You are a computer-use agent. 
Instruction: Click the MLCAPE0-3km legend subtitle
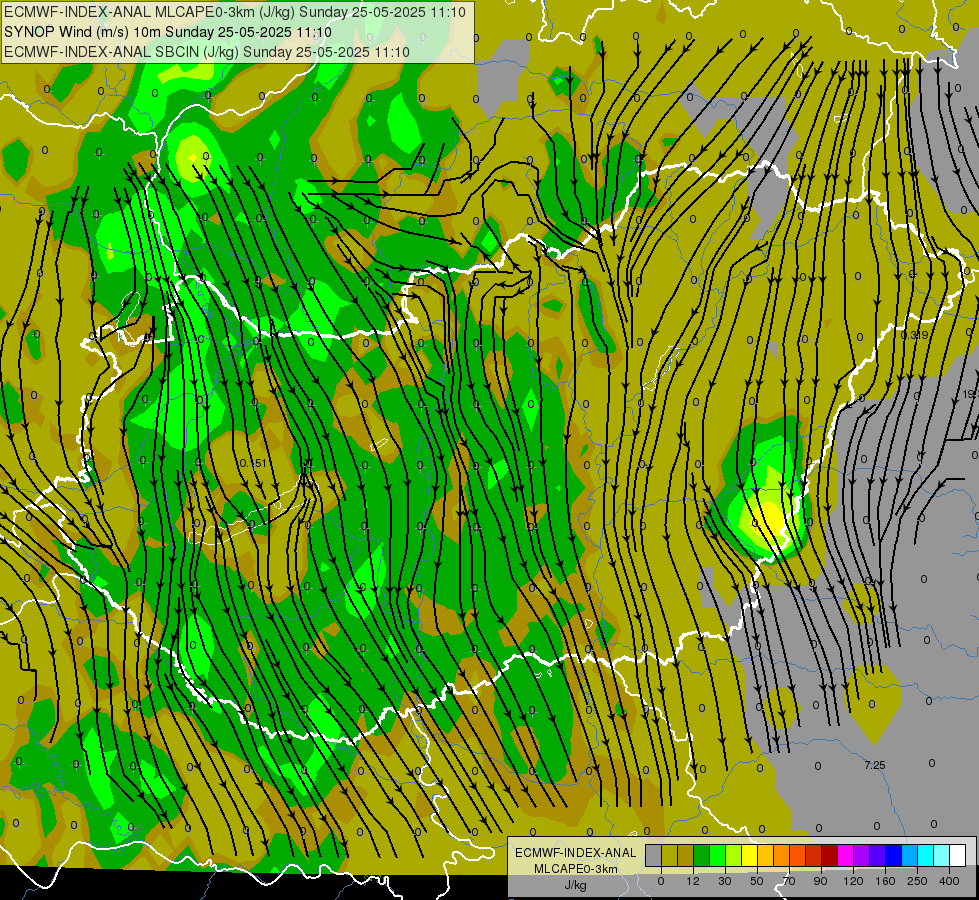(575, 869)
